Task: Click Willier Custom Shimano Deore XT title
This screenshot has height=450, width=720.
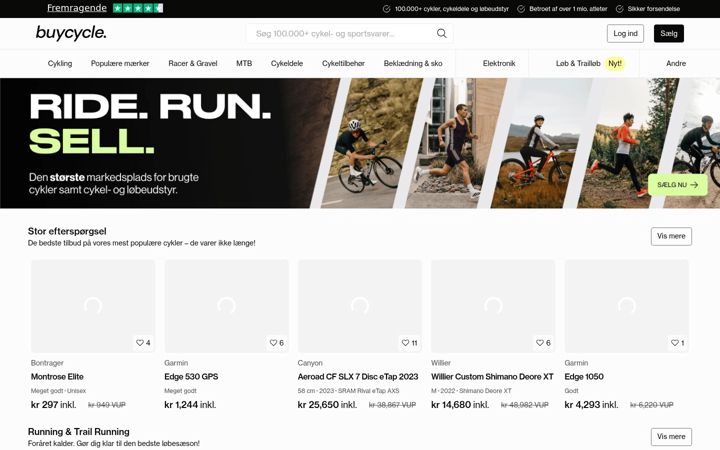Action: tap(492, 377)
